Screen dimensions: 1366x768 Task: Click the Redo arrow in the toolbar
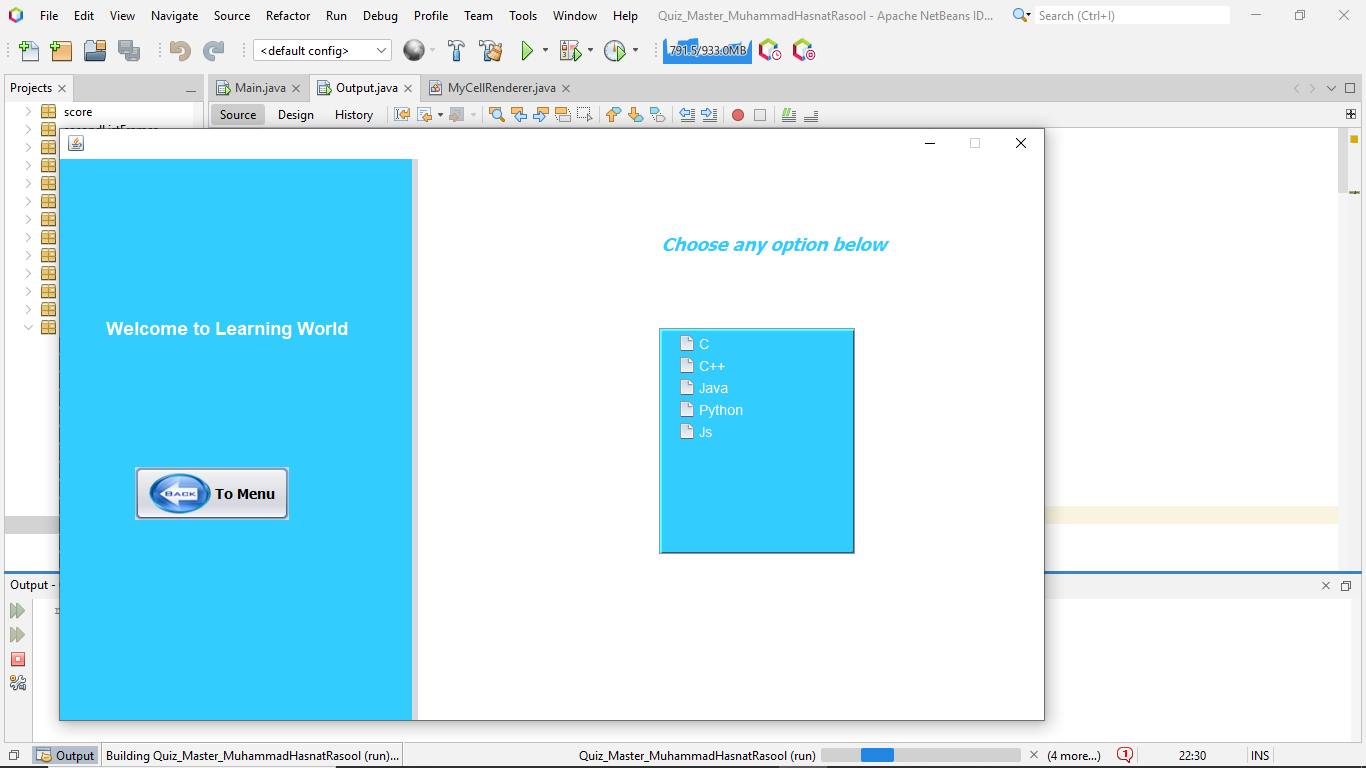click(213, 51)
